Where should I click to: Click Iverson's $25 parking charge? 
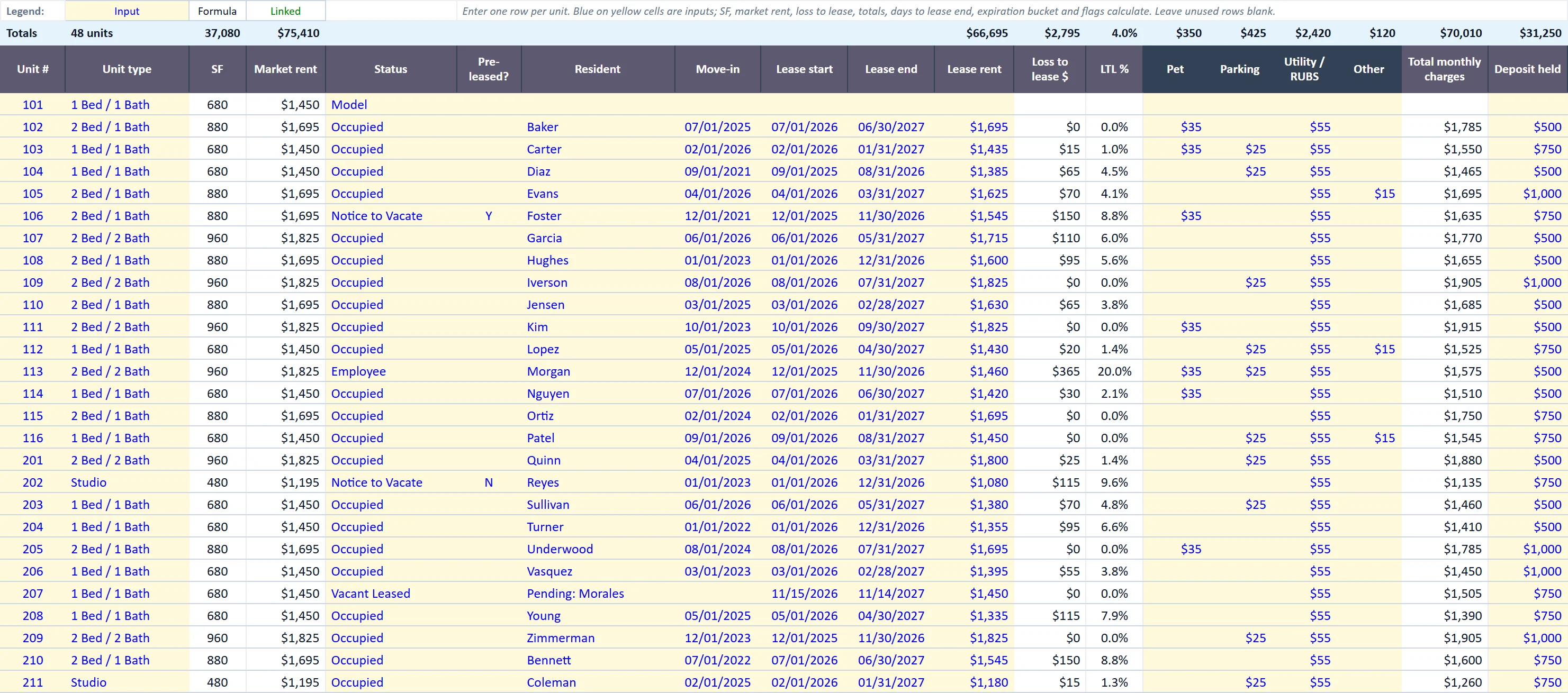tap(1239, 282)
